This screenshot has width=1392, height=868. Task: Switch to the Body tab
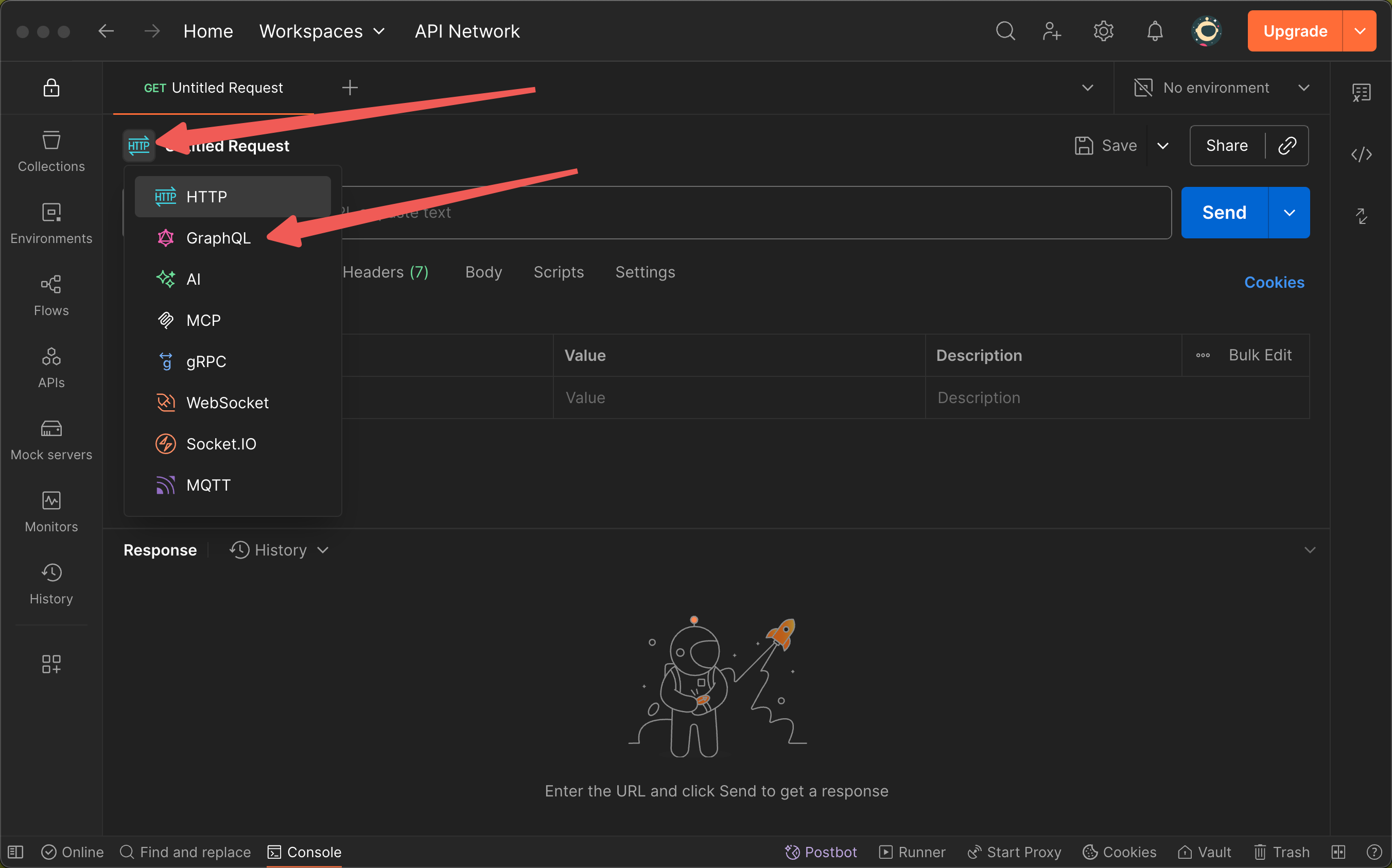[x=483, y=272]
